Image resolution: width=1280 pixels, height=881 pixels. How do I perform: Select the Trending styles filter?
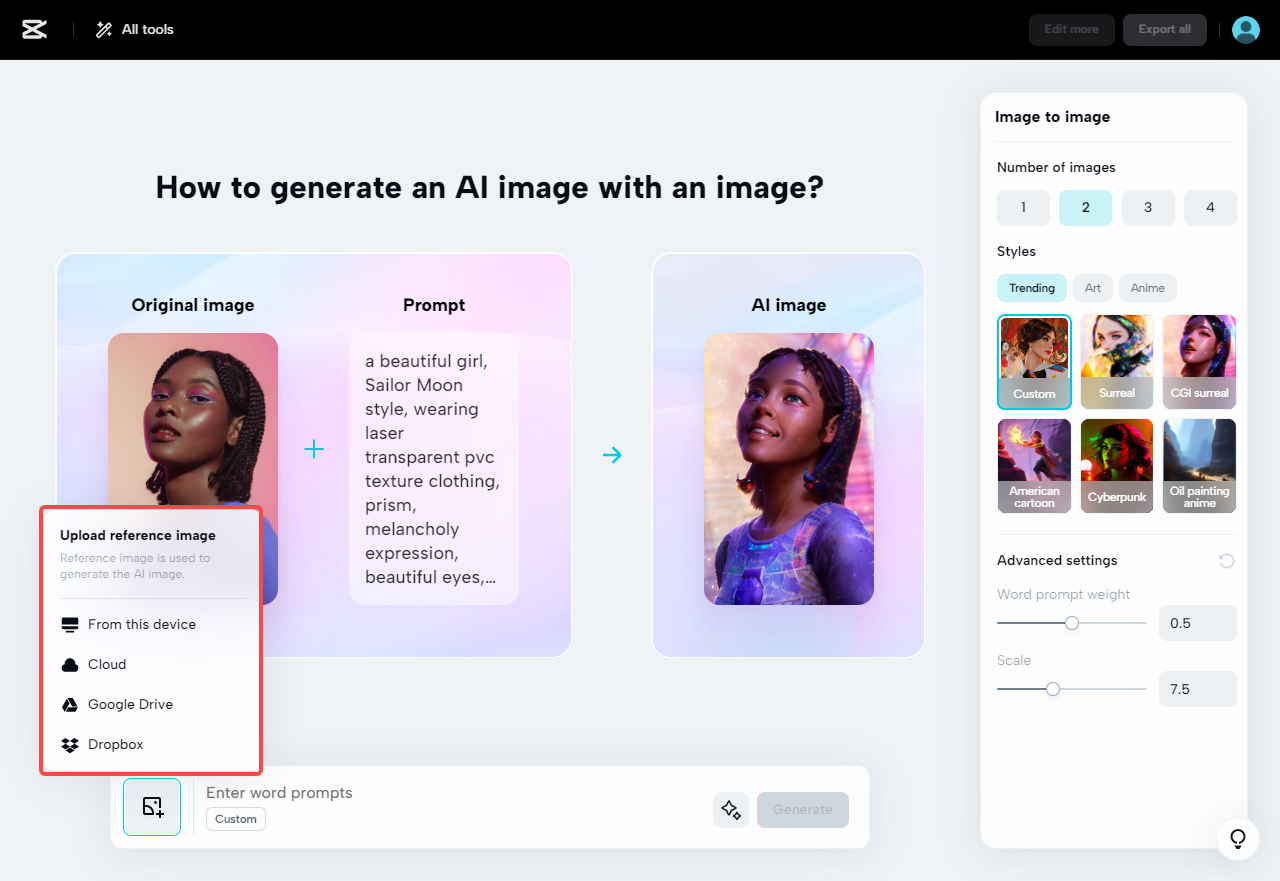pos(1031,287)
